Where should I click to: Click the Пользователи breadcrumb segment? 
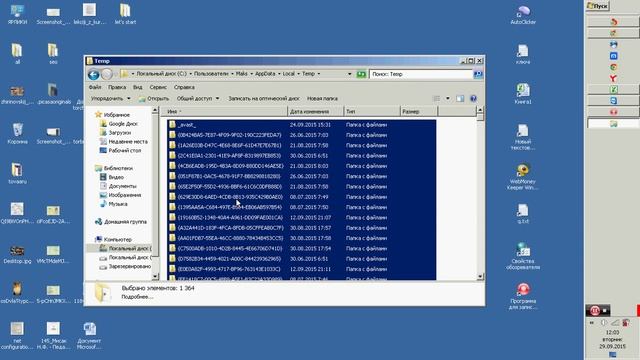coord(211,74)
